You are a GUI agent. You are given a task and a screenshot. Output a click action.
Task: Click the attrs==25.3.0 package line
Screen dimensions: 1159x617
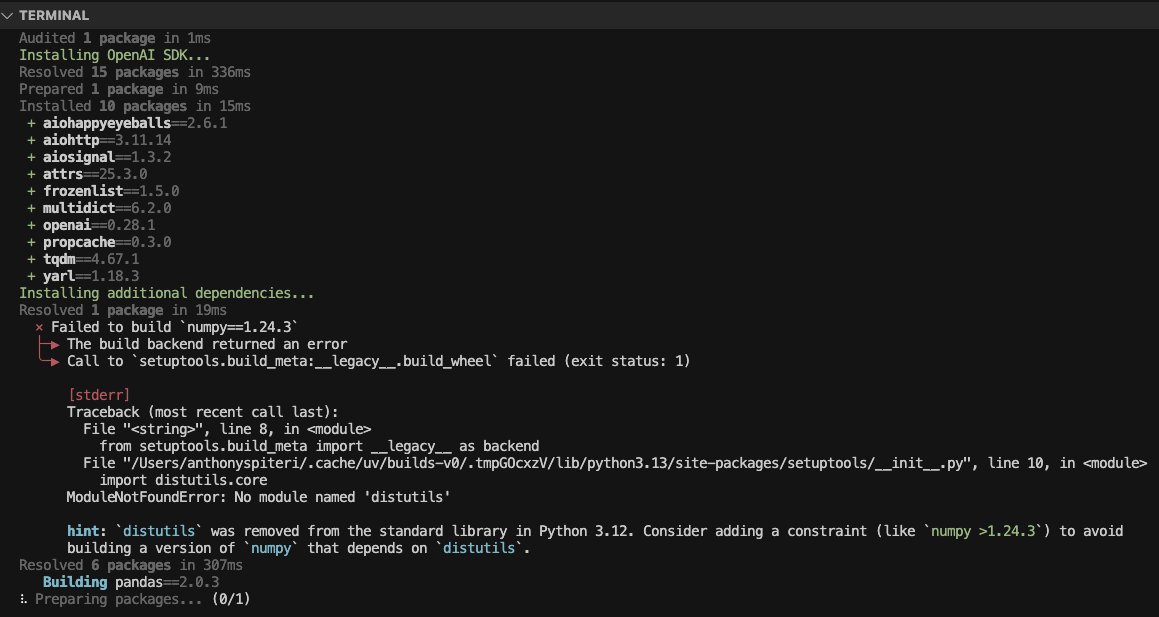[86, 174]
